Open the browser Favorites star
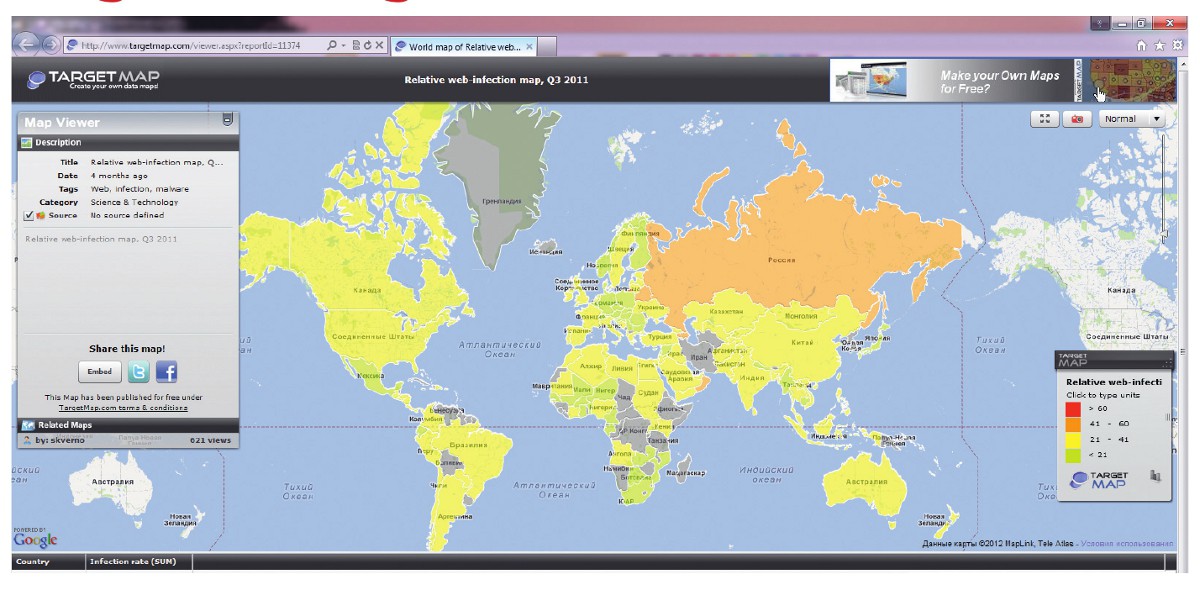The height and width of the screenshot is (590, 1200). [x=1159, y=46]
